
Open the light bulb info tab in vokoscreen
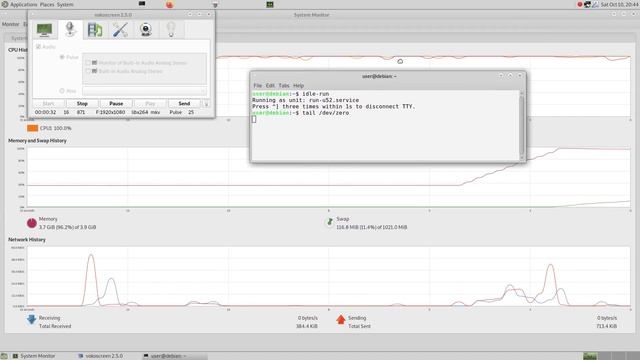(171, 29)
